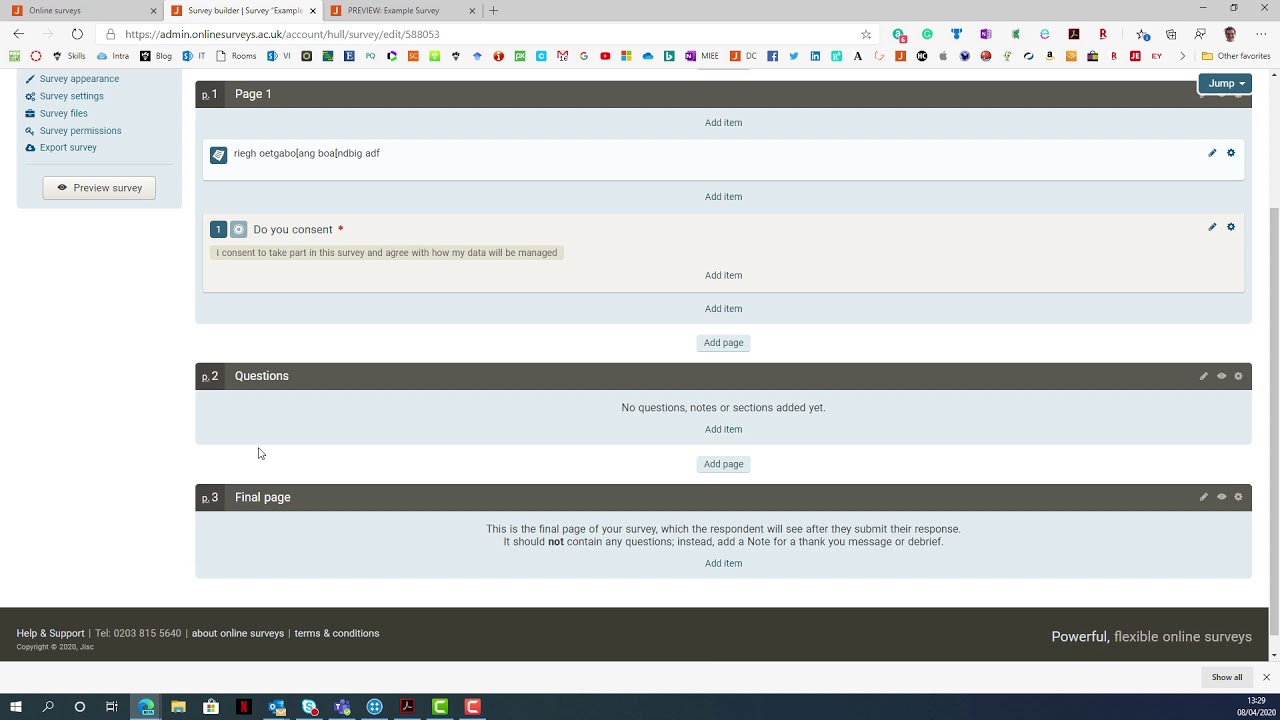1280x720 pixels.
Task: Open Export survey in sidebar
Action: pos(68,147)
